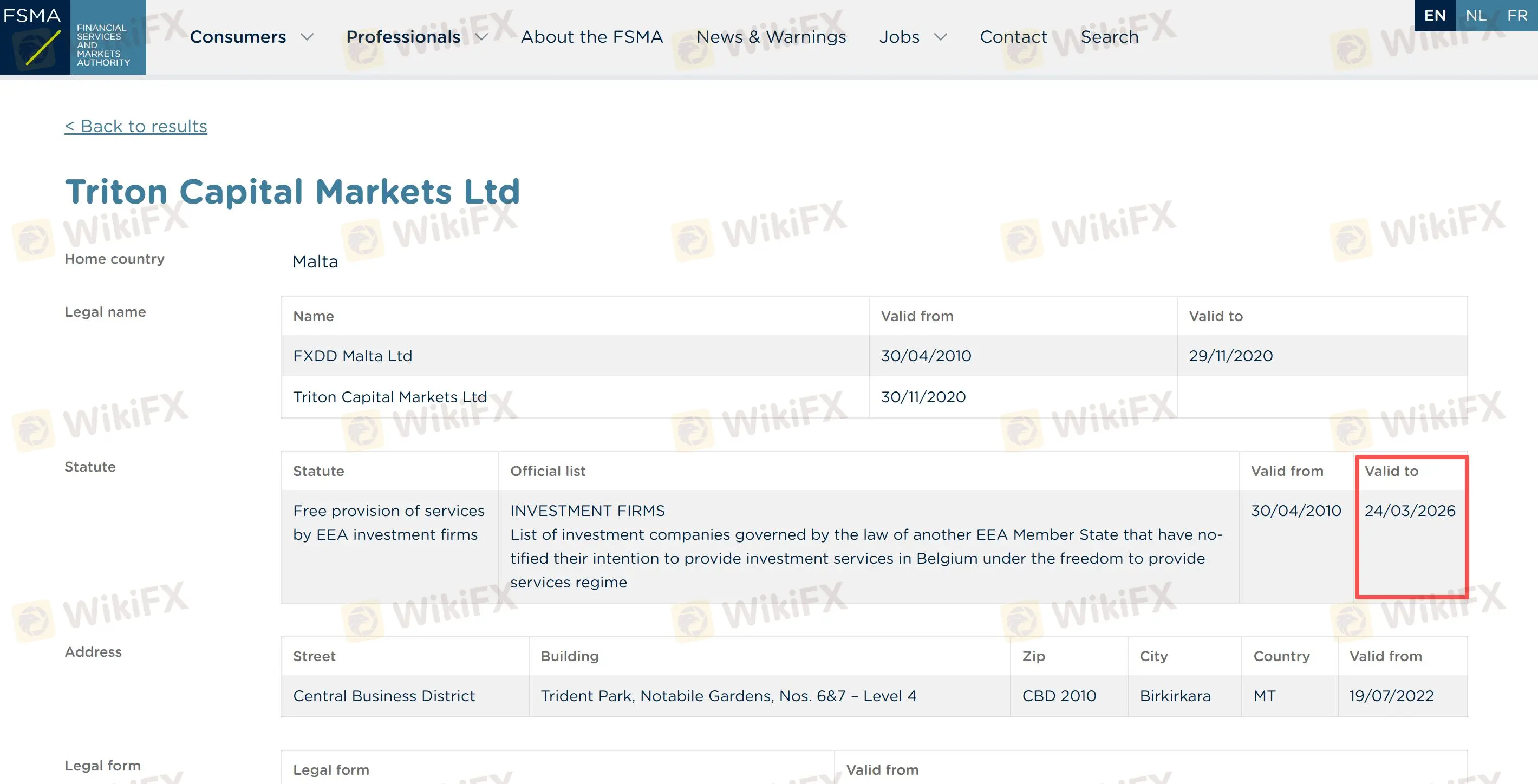This screenshot has height=784, width=1538.
Task: Expand the Consumers menu chevron
Action: (307, 37)
